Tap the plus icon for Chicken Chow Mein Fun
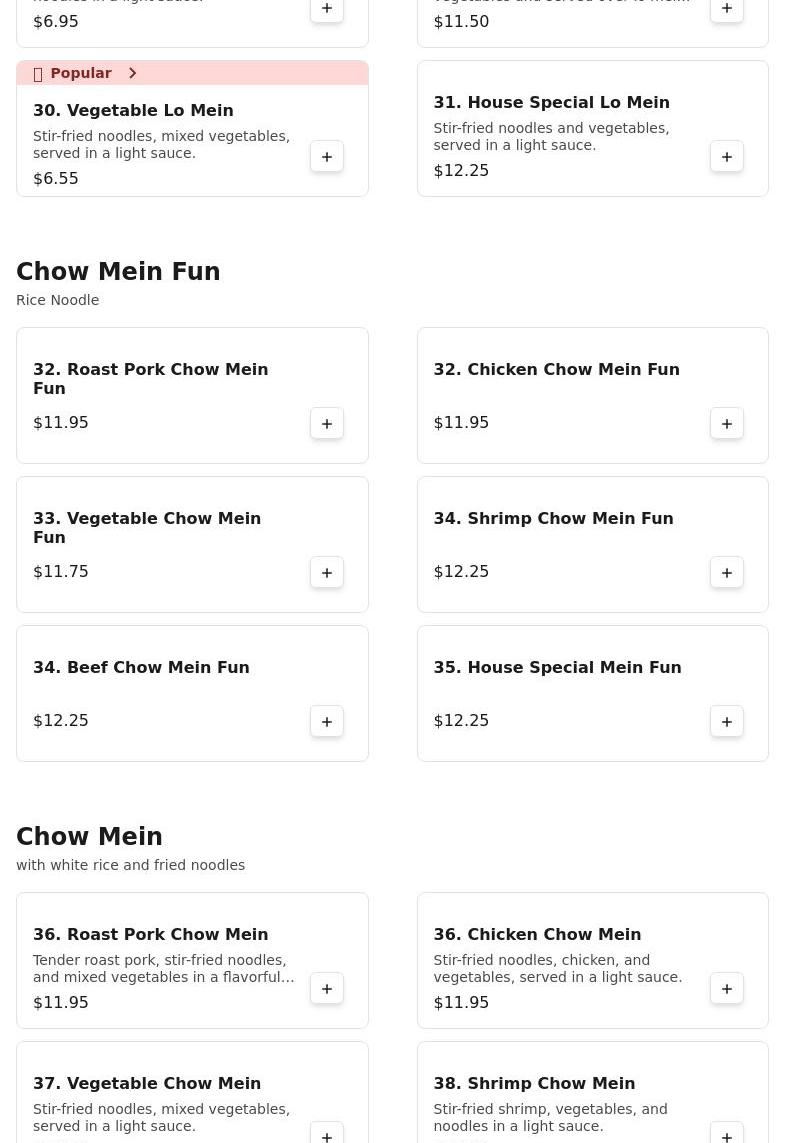785x1143 pixels. (727, 424)
